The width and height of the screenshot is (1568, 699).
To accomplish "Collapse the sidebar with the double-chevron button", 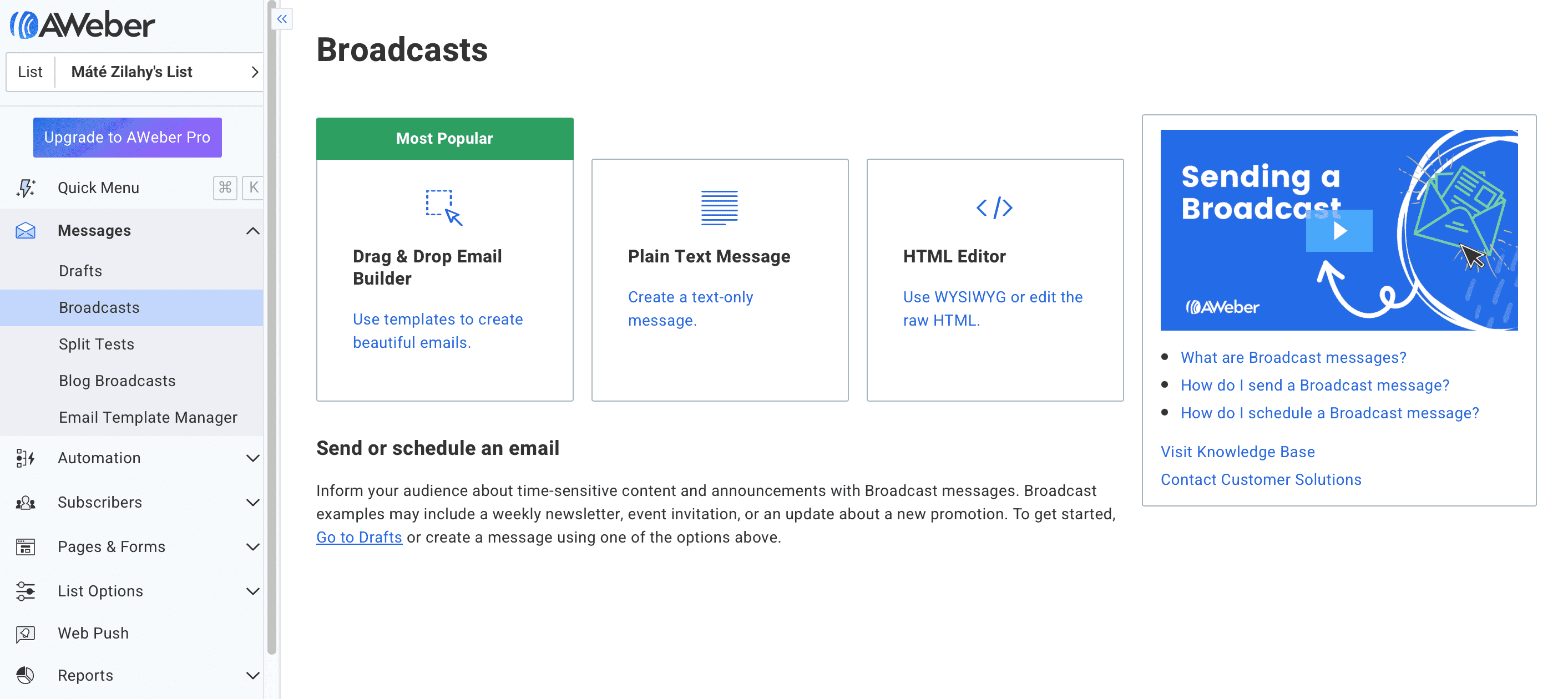I will 282,19.
